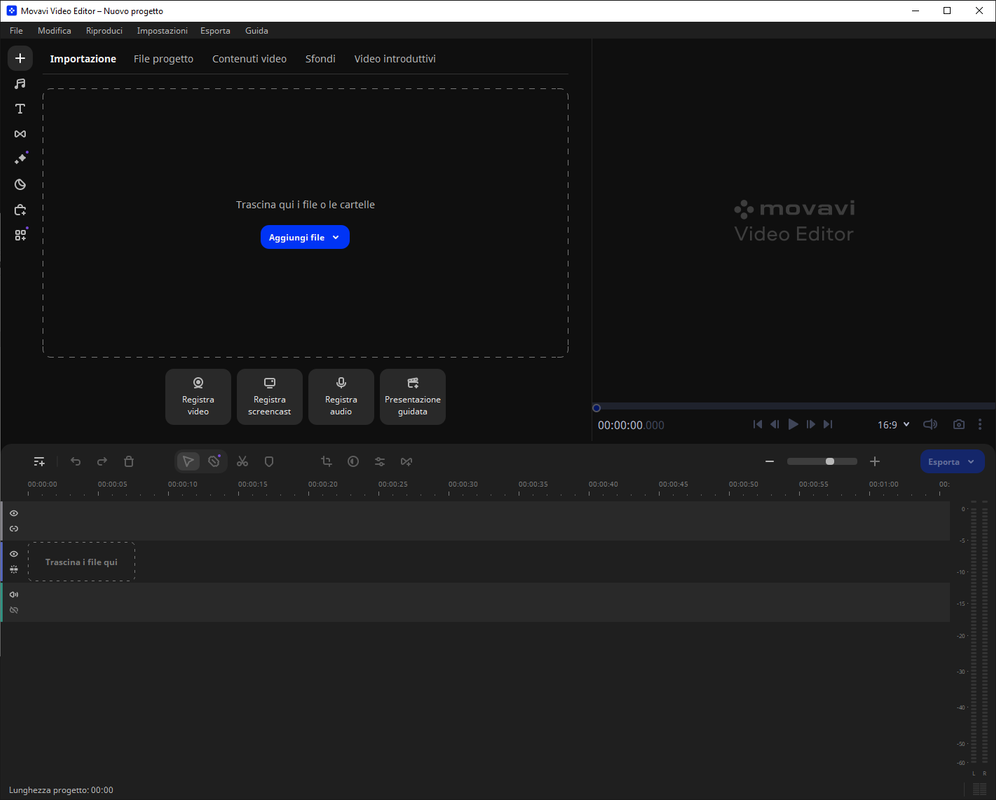The width and height of the screenshot is (996, 800).
Task: Step forward one frame
Action: 811,424
